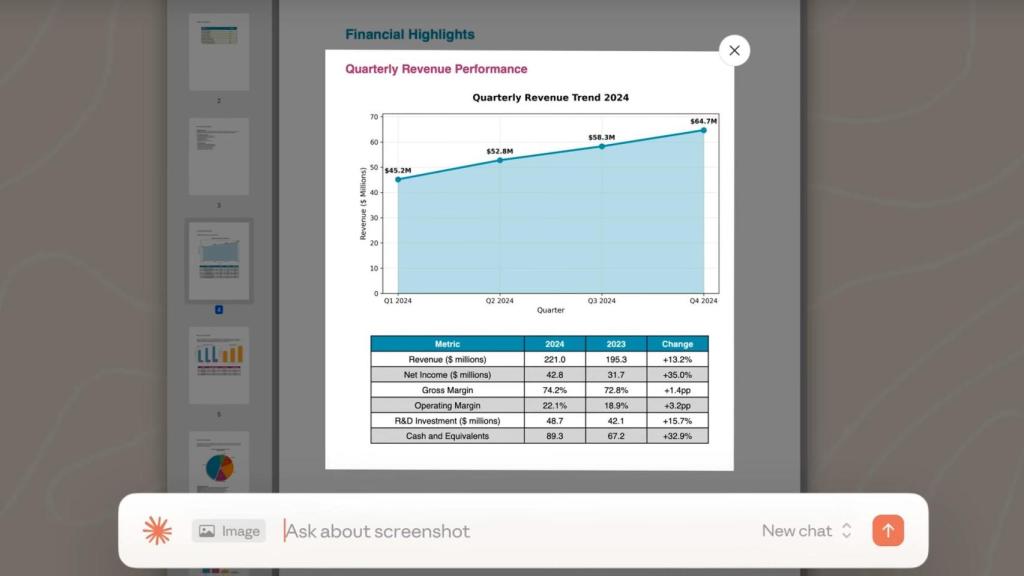1024x576 pixels.
Task: Click the Image attachment chip
Action: [229, 531]
